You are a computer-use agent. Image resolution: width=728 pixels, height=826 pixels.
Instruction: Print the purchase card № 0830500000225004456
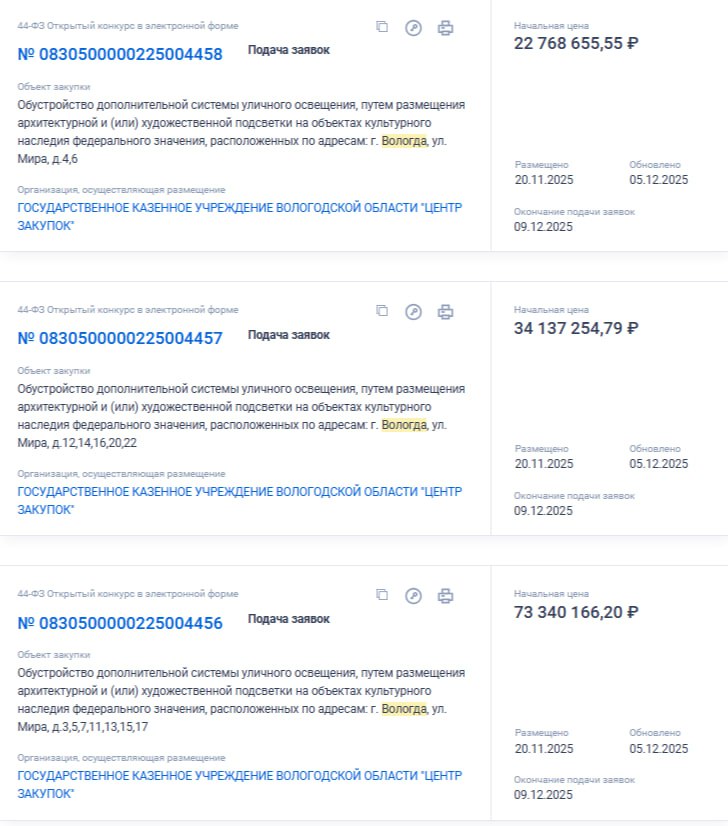coord(445,594)
